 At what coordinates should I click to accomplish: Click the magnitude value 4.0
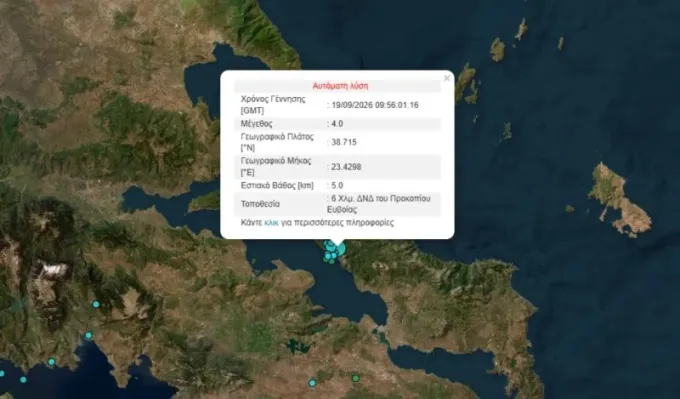click(337, 124)
